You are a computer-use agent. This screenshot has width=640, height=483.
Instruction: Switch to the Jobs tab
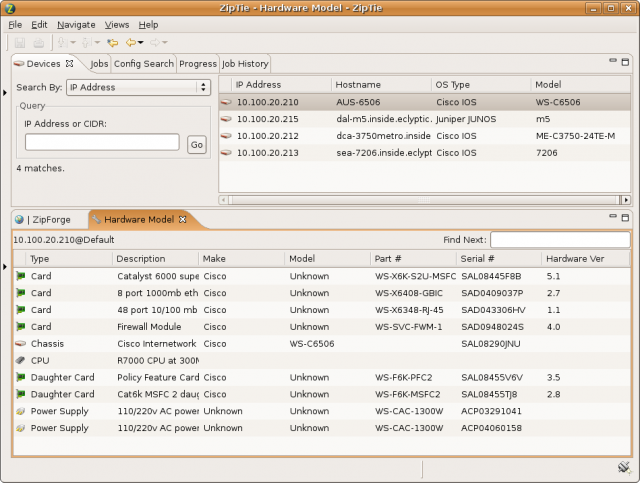[x=99, y=64]
